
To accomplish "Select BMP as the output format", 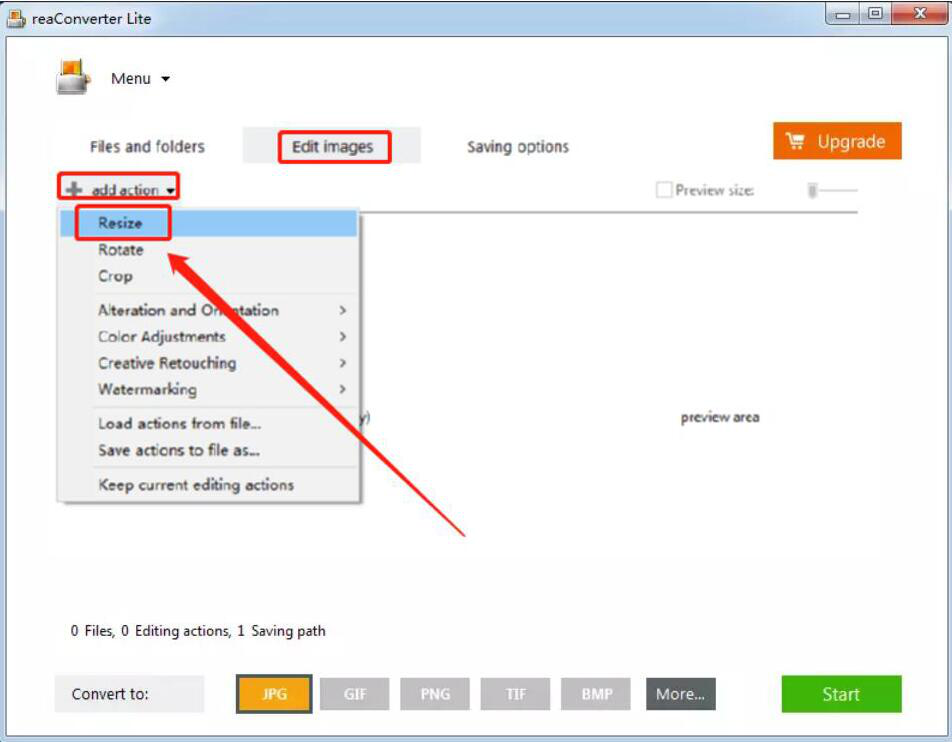I will tap(596, 694).
